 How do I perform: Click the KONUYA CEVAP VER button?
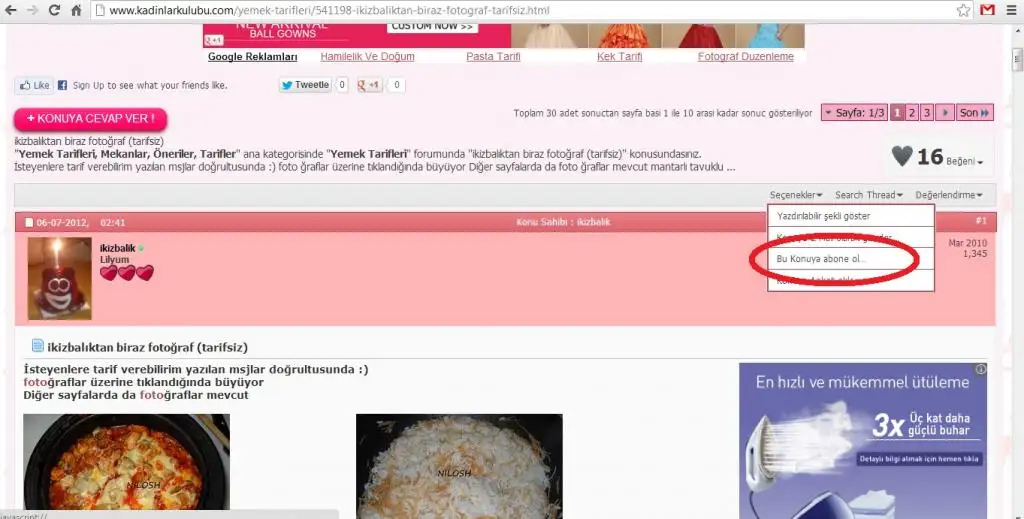90,119
